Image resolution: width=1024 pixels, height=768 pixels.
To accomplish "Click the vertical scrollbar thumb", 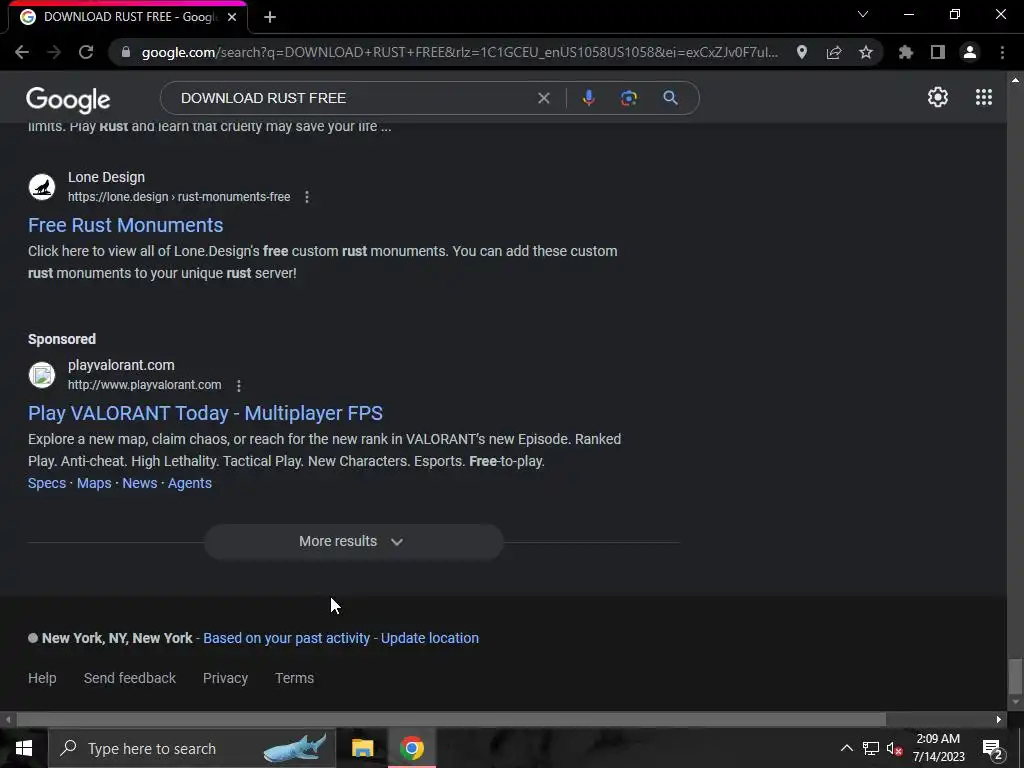I will coord(1015,677).
